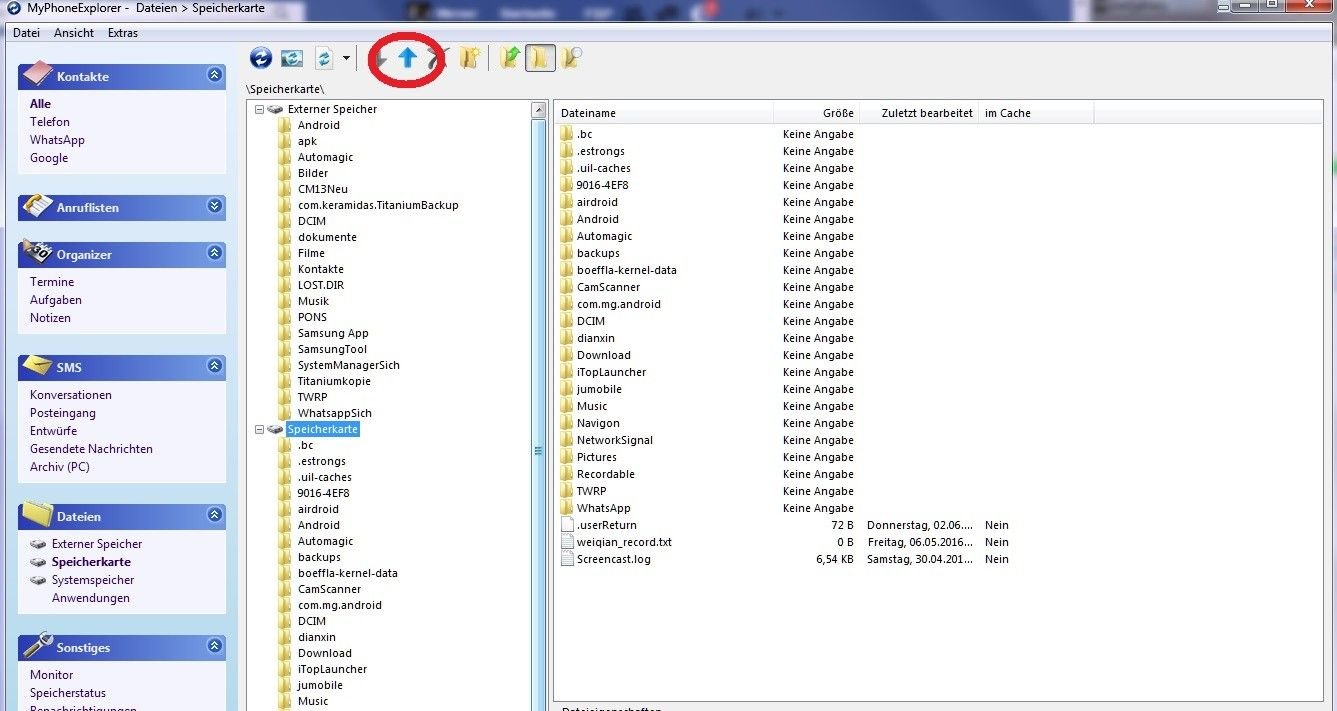Click the file icon of Screencast.log
This screenshot has height=711, width=1337.
click(x=567, y=559)
